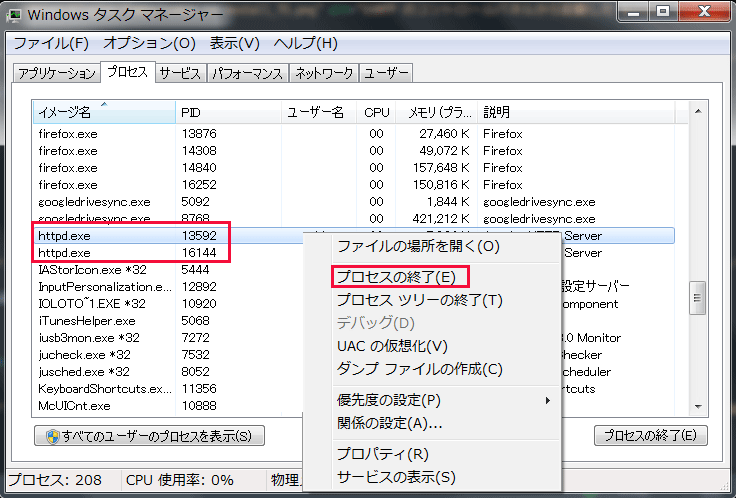Open the 優先度の設定 submenu arrow
The height and width of the screenshot is (498, 736).
[546, 400]
